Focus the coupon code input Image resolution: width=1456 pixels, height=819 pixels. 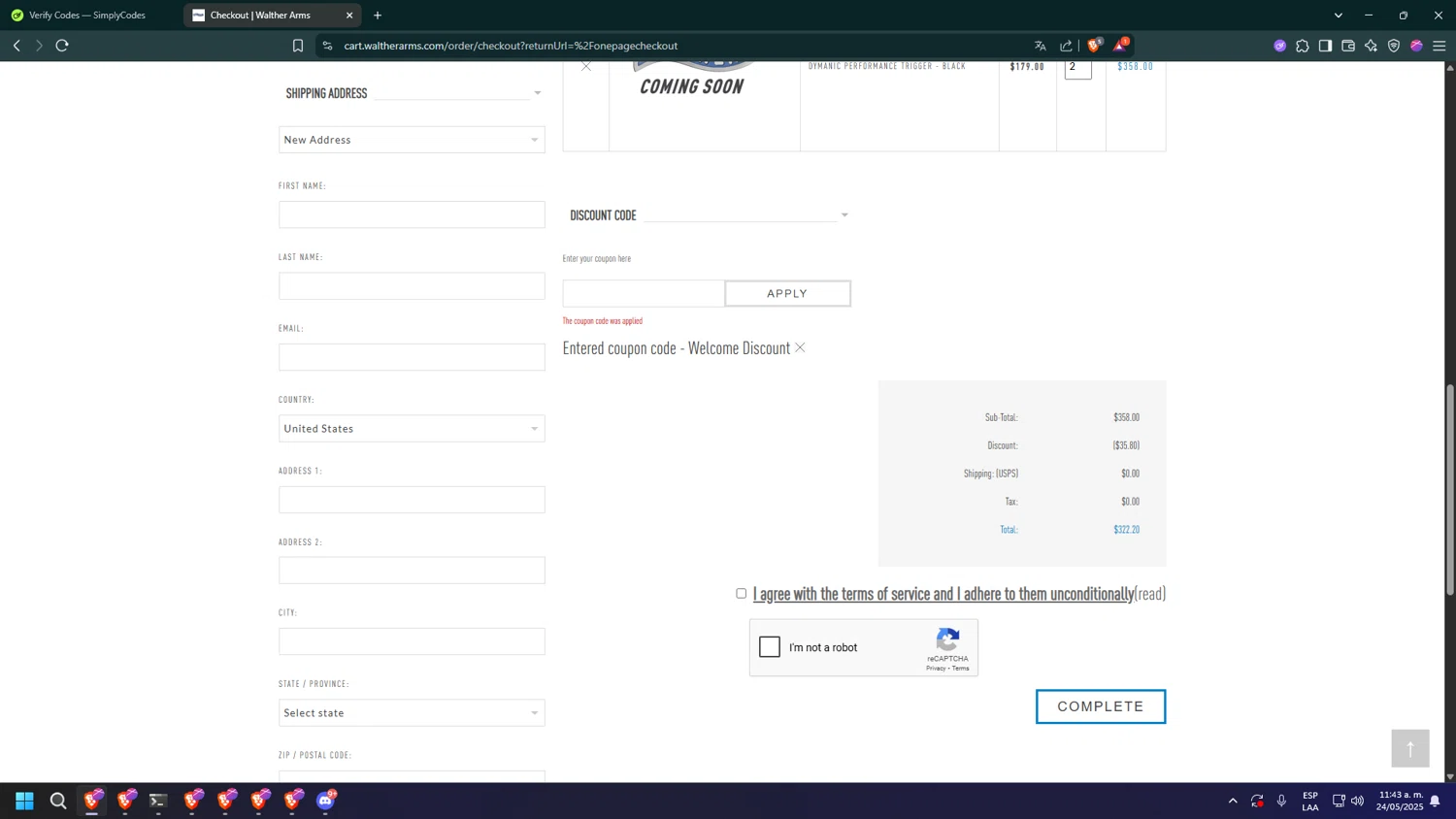pos(644,293)
